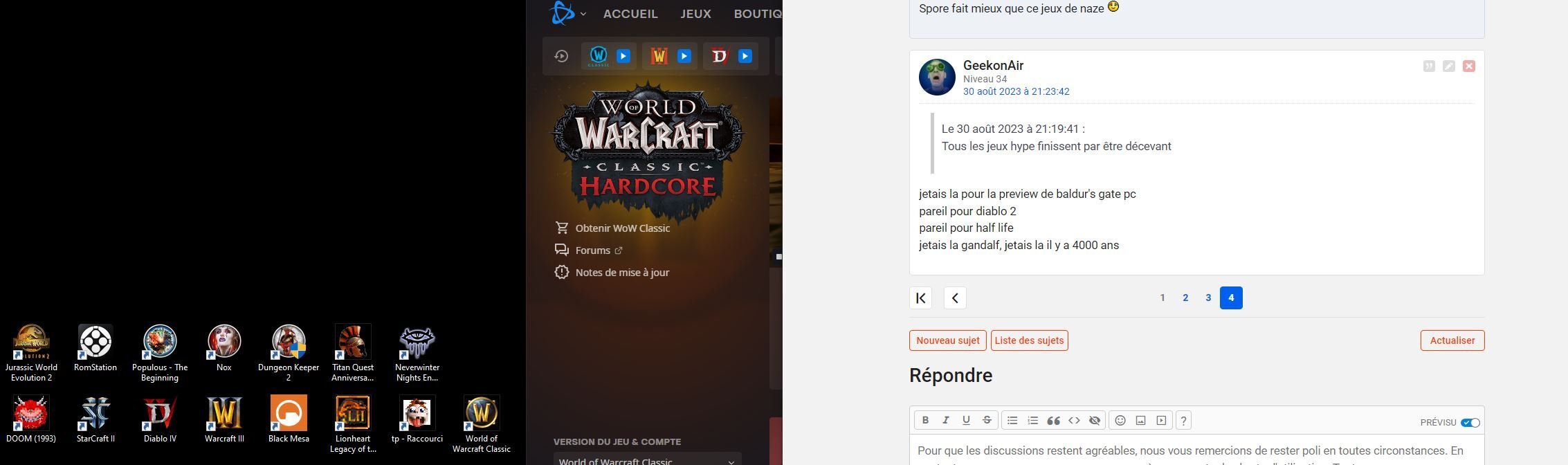Toggle the PRÉVISU preview switch
Viewport: 1568px width, 465px height.
click(1470, 423)
